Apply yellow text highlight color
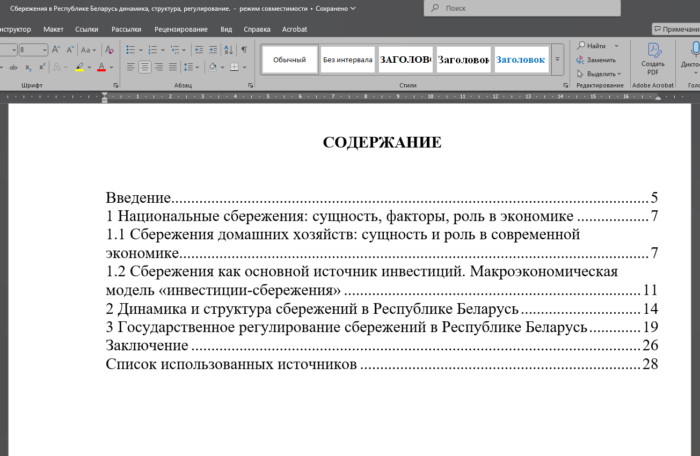 click(x=79, y=67)
